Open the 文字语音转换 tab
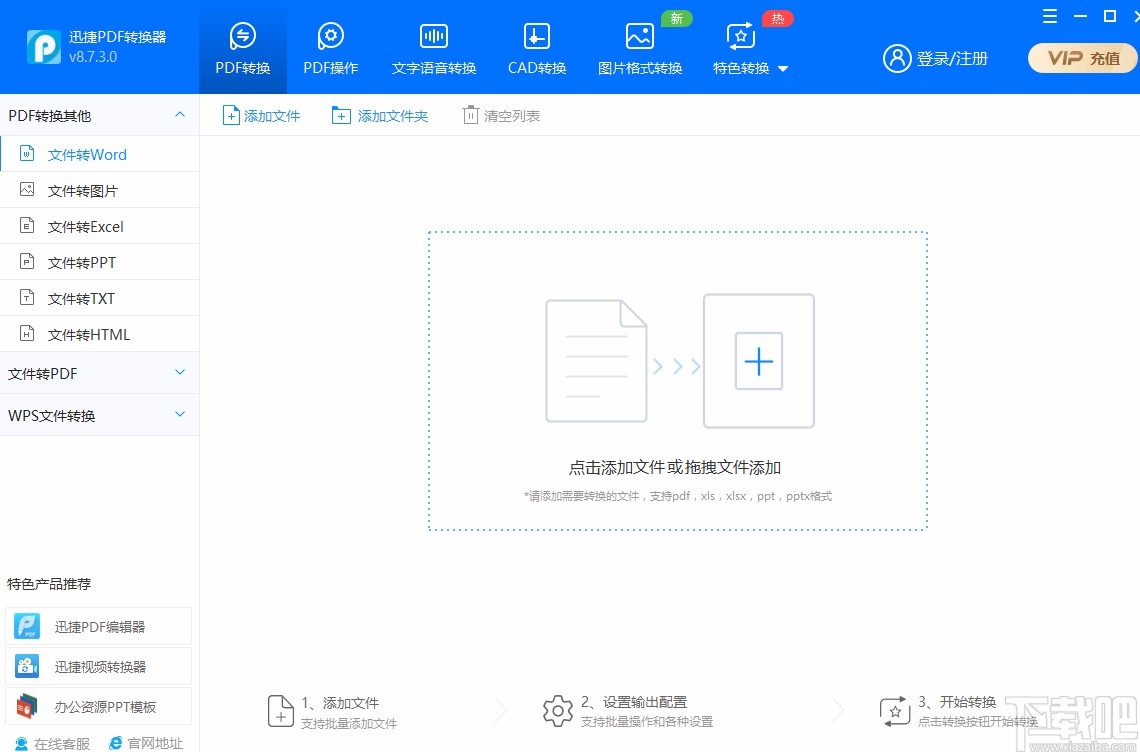 tap(434, 48)
